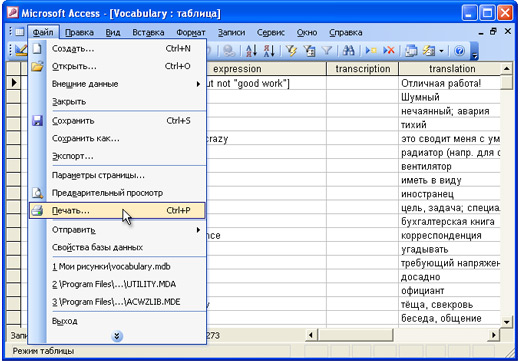Viewport: 521px width, 362px height.
Task: Click the Access icon in the title bar
Action: coord(13,13)
